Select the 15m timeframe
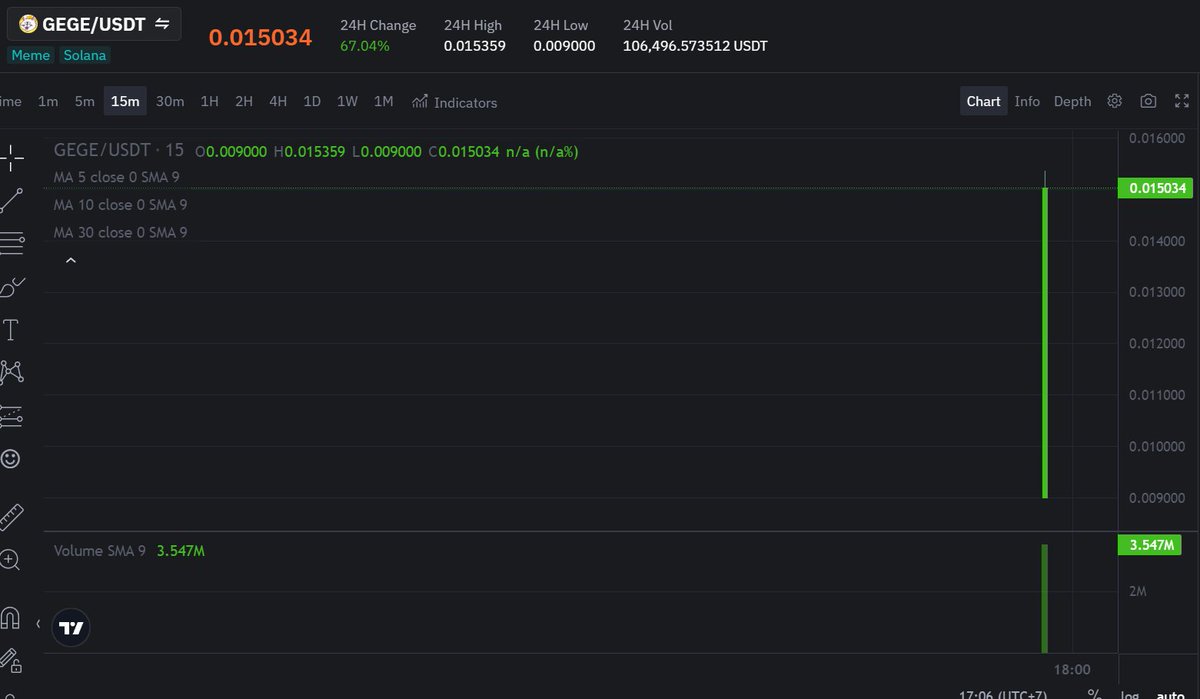 [125, 101]
